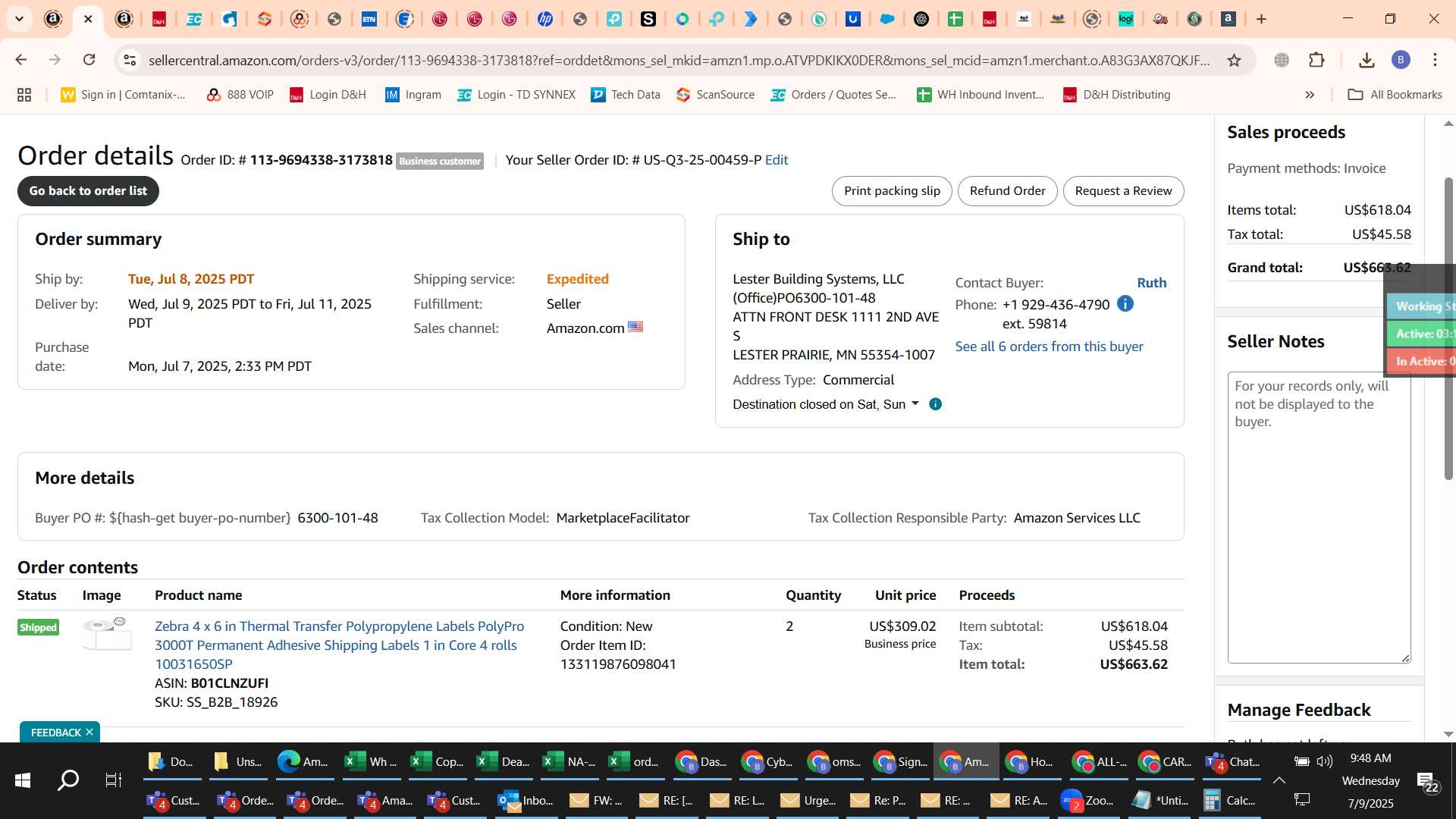Open the tab search dropdown arrow
This screenshot has width=1456, height=819.
click(20, 19)
